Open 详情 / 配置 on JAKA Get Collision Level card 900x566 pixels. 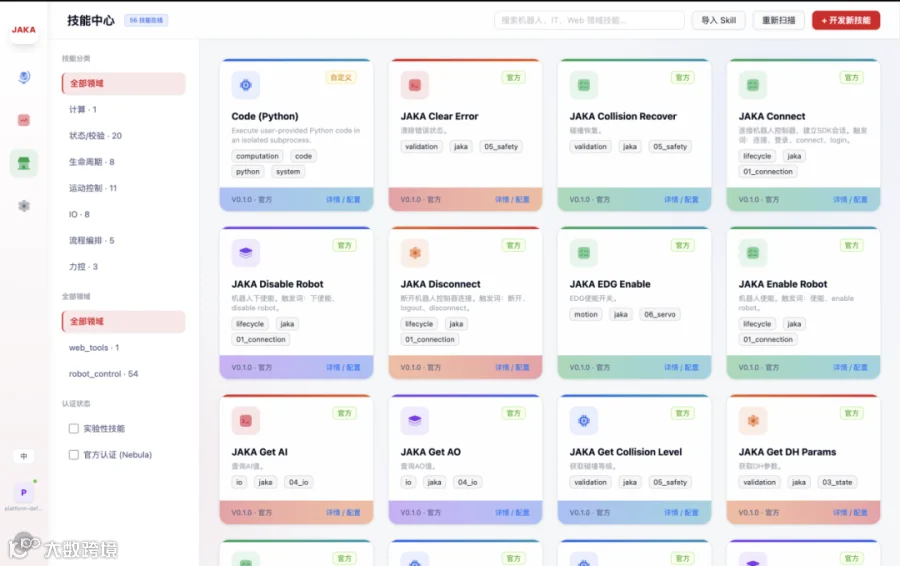[x=681, y=513]
